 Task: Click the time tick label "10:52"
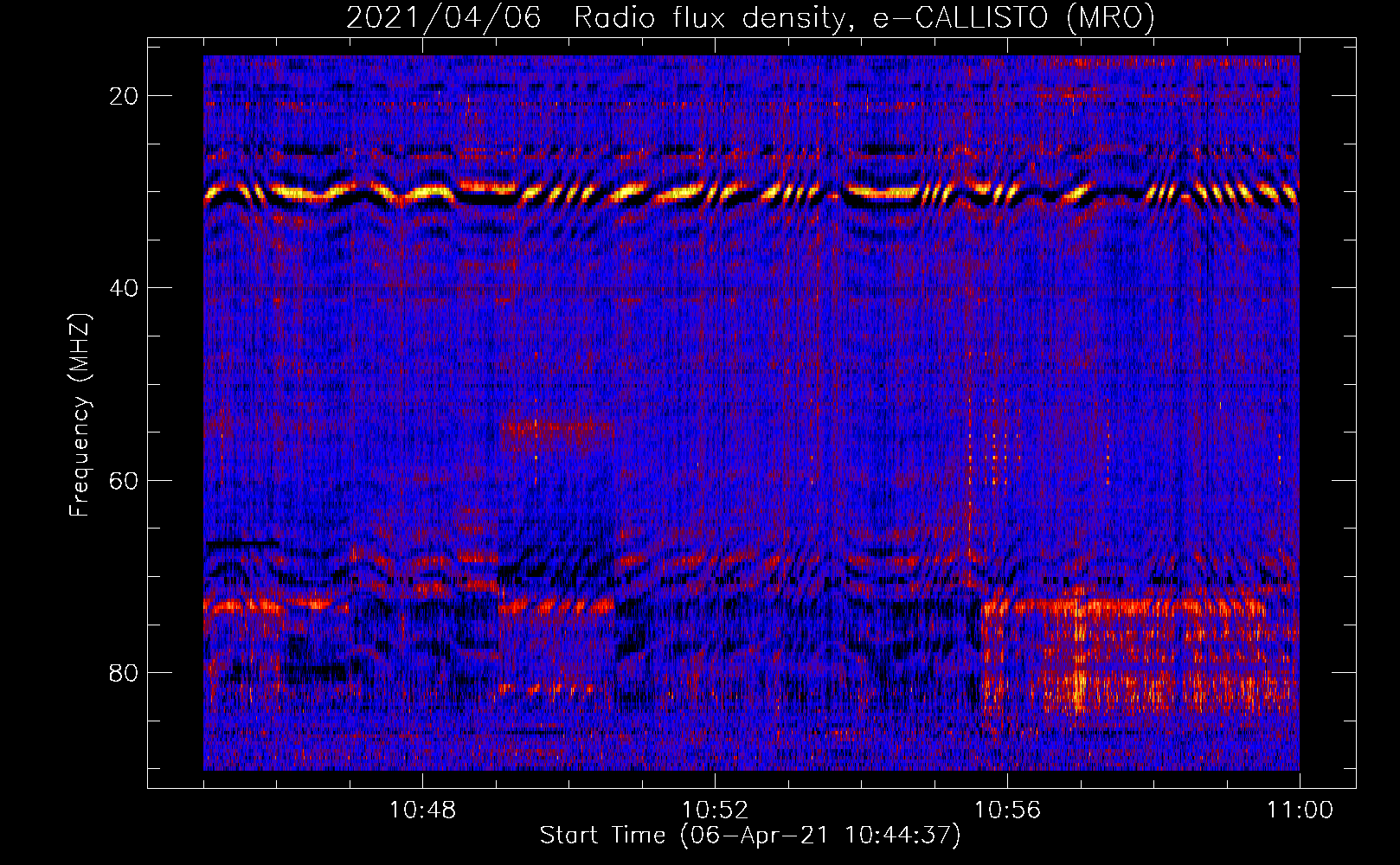pos(715,811)
